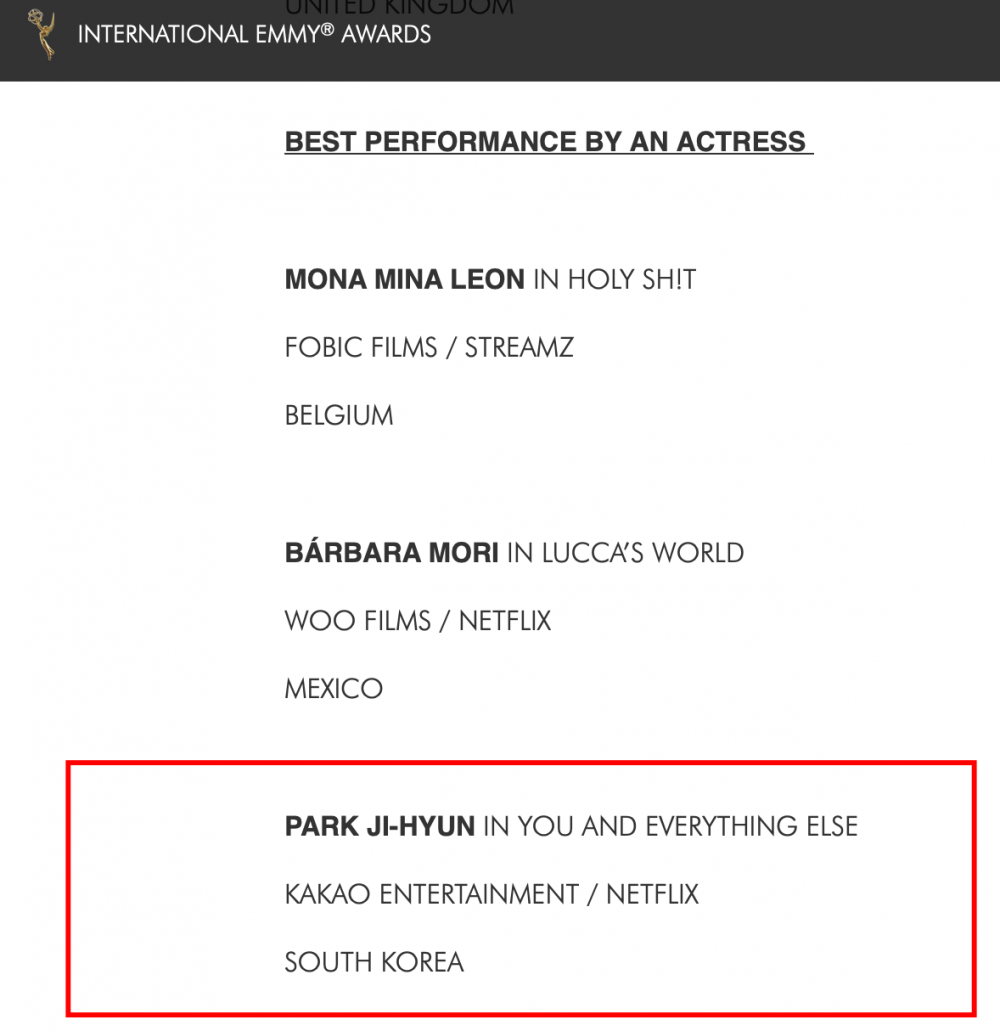Click the Fobic Films / Streamz line
1000x1031 pixels.
(x=429, y=347)
